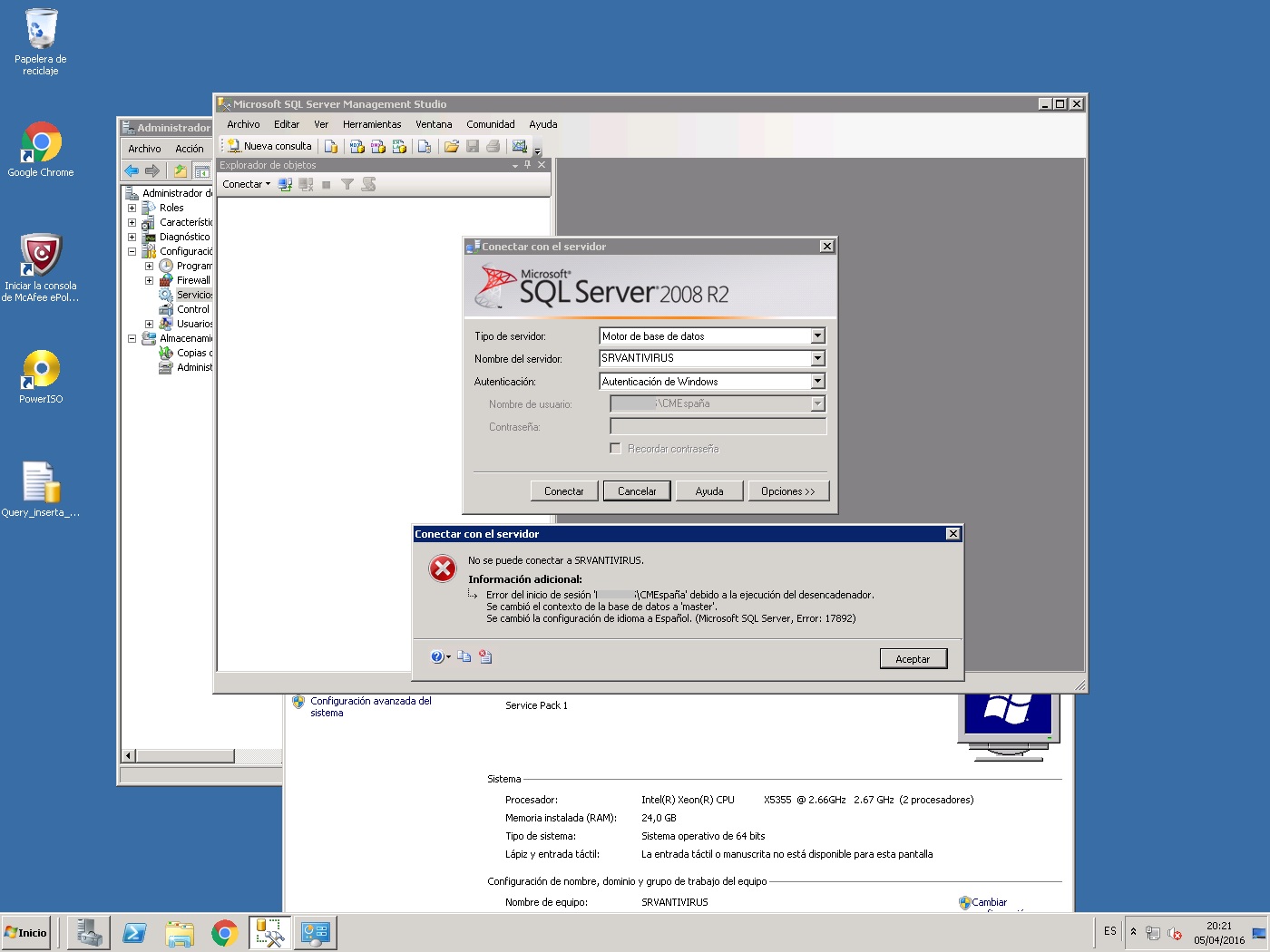
Task: Pin the Explorador de objetos panel
Action: pyautogui.click(x=528, y=165)
